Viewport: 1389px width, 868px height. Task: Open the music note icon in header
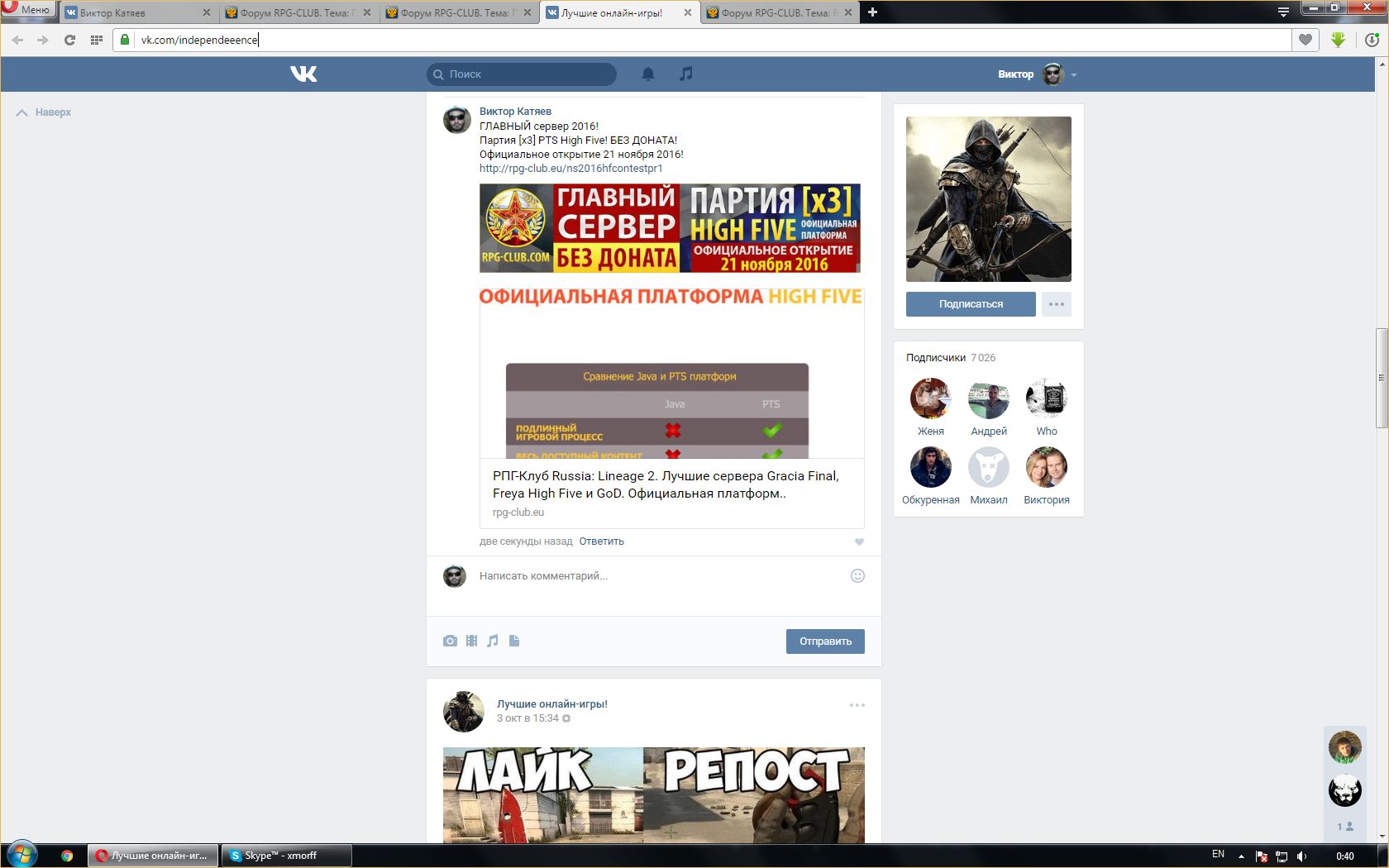click(x=685, y=74)
